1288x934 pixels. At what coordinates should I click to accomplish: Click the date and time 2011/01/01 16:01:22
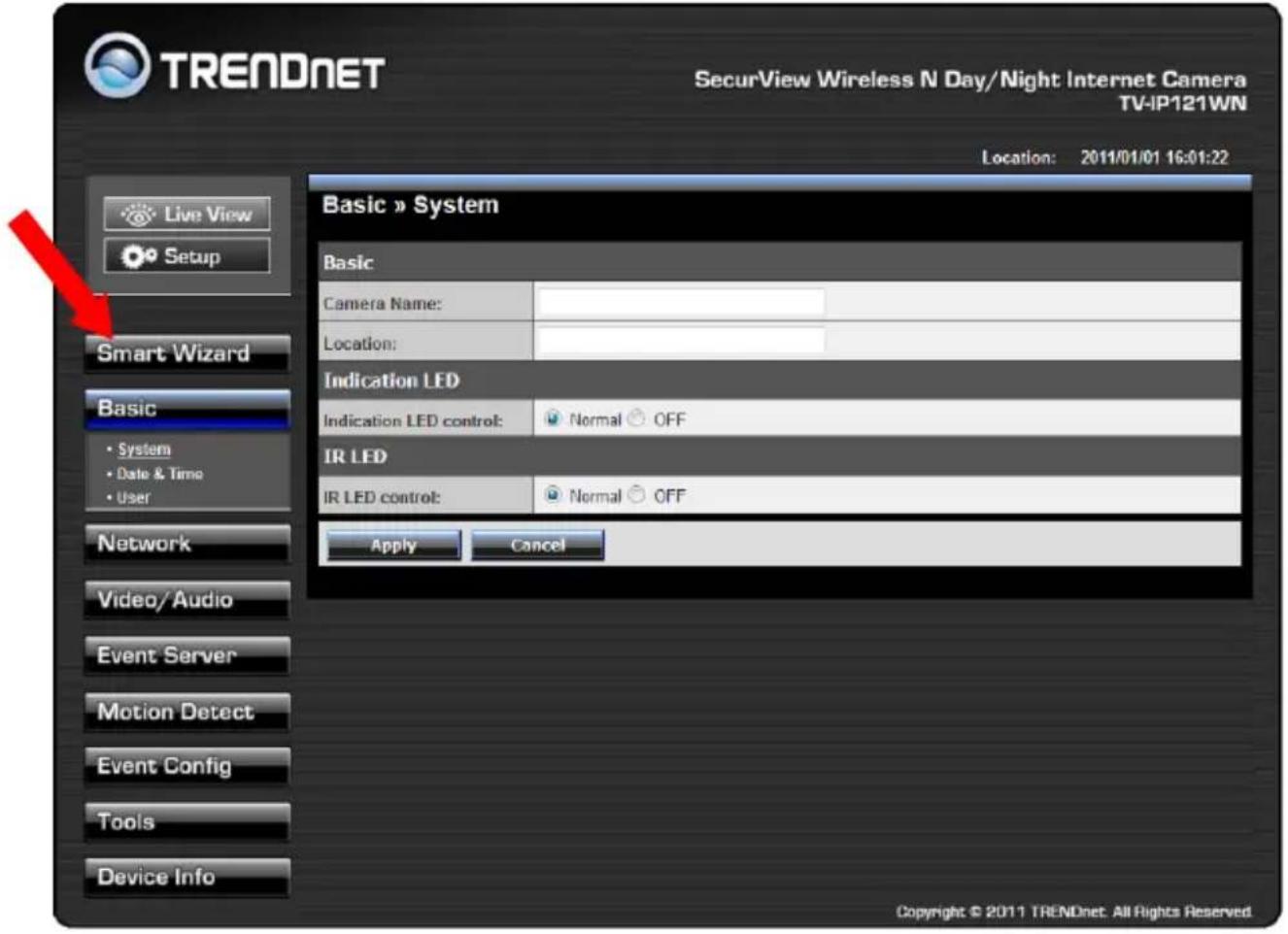(x=1154, y=157)
